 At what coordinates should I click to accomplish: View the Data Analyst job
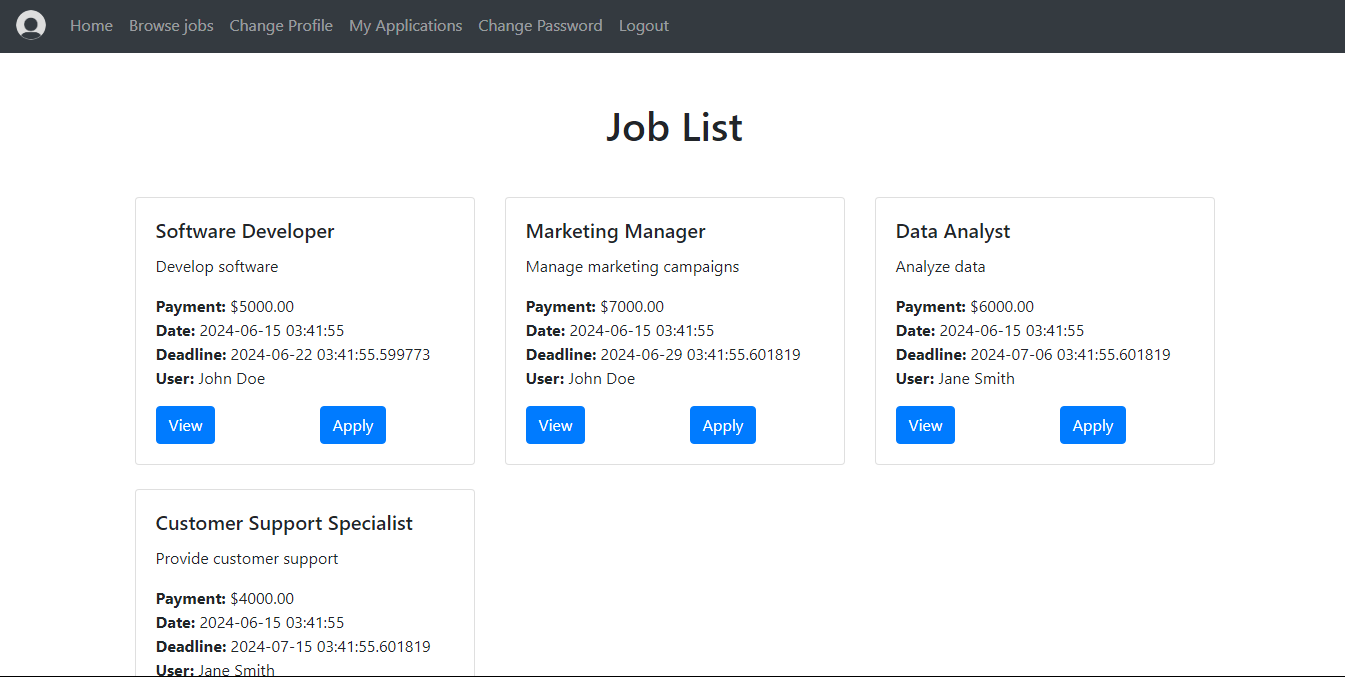(925, 425)
